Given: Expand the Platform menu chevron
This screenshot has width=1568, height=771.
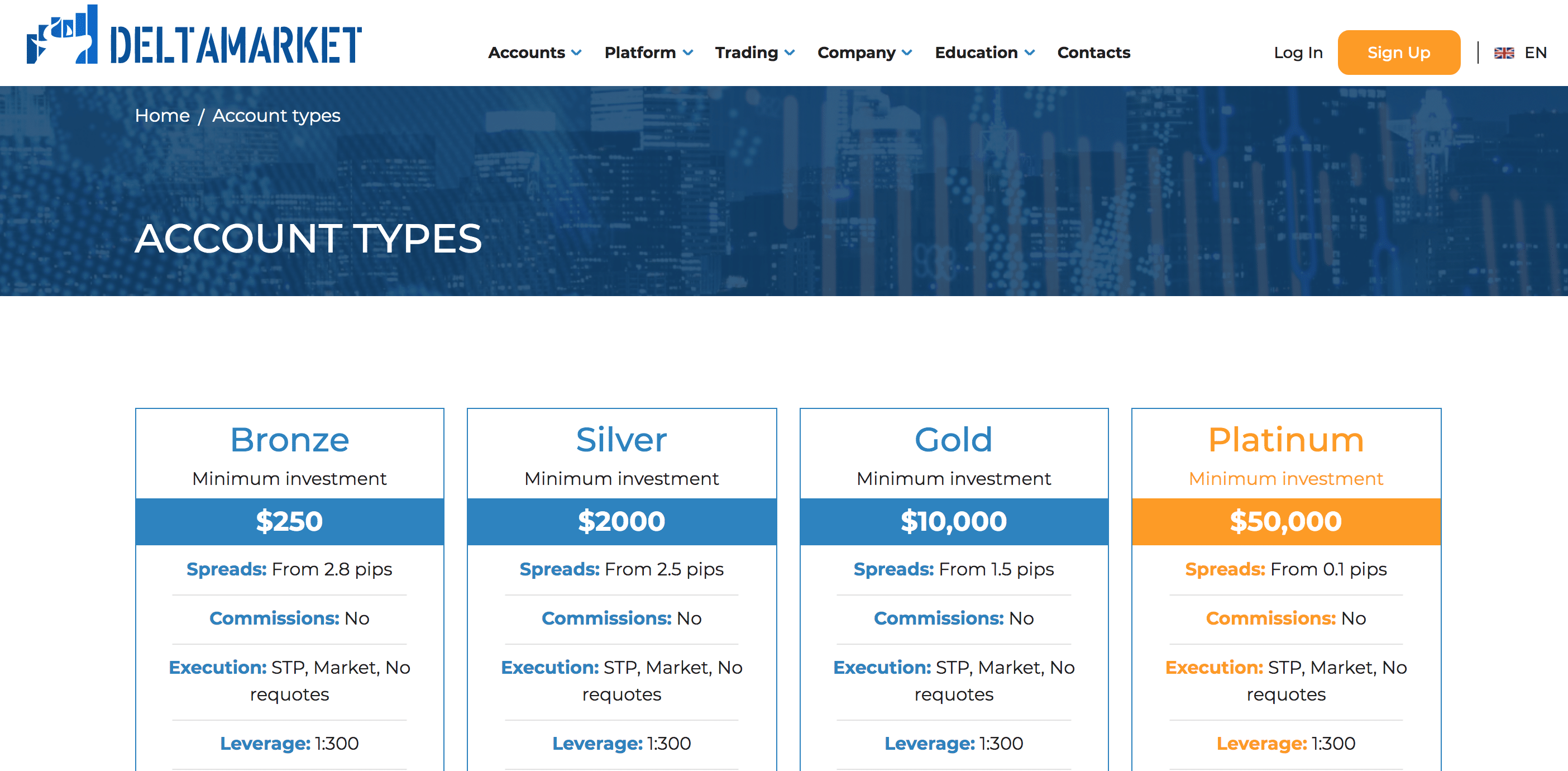Looking at the screenshot, I should [x=688, y=53].
